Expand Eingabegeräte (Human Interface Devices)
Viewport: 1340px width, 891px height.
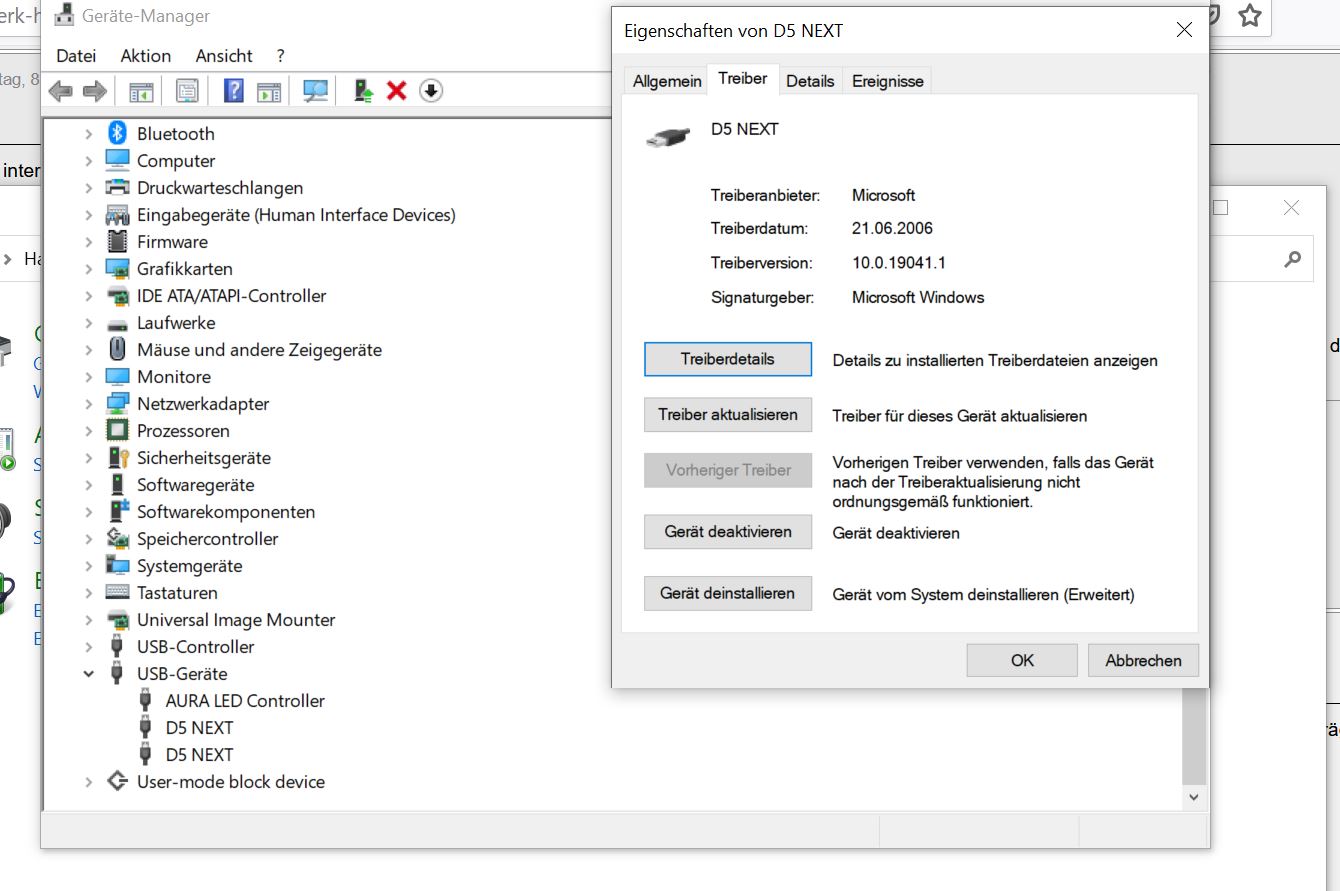(x=89, y=214)
